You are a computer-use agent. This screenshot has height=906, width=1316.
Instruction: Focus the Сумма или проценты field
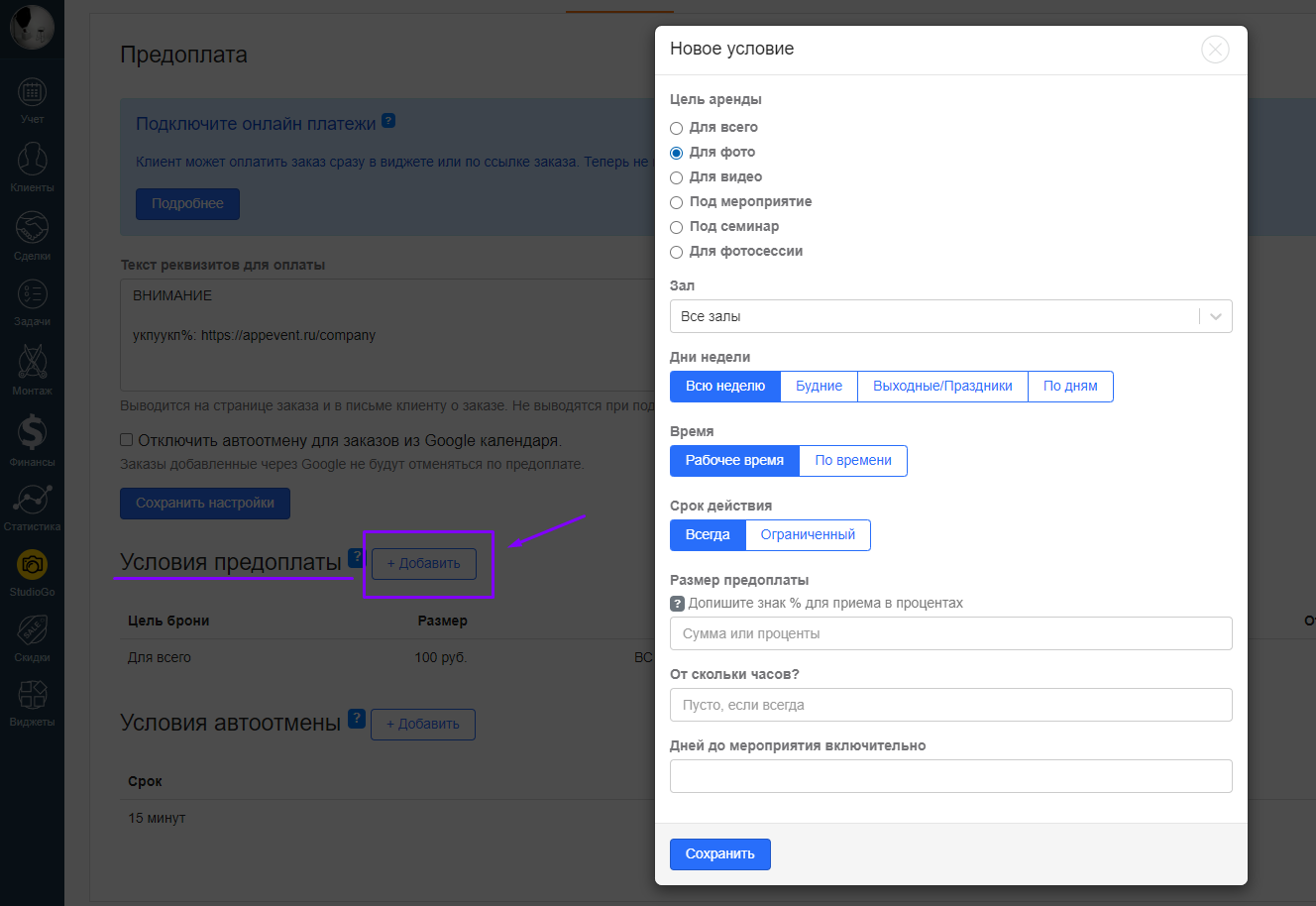coord(950,633)
